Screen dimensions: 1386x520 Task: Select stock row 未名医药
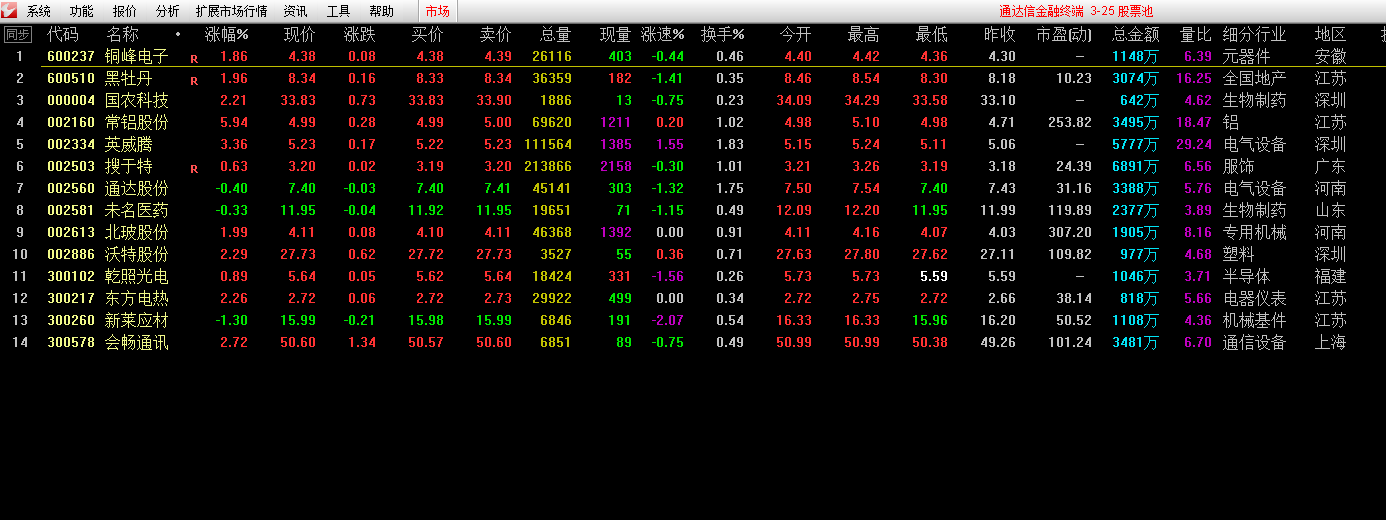tap(693, 210)
